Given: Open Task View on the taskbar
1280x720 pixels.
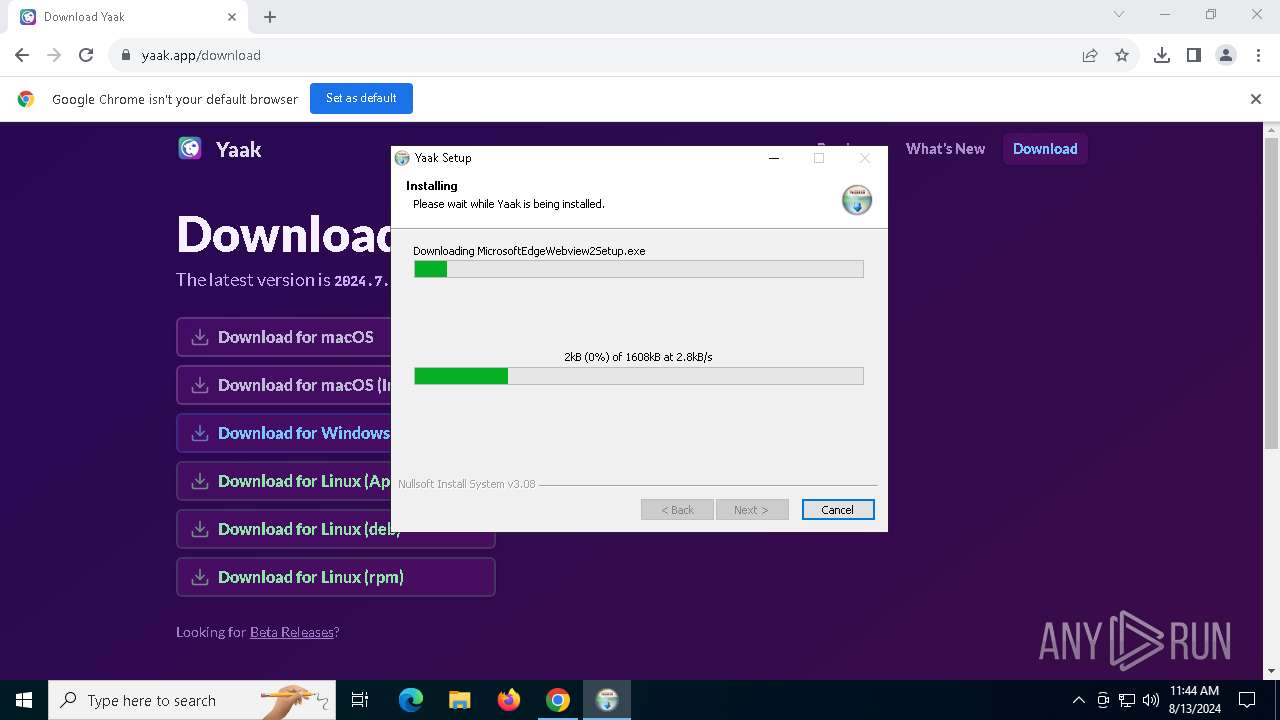Looking at the screenshot, I should pyautogui.click(x=360, y=700).
